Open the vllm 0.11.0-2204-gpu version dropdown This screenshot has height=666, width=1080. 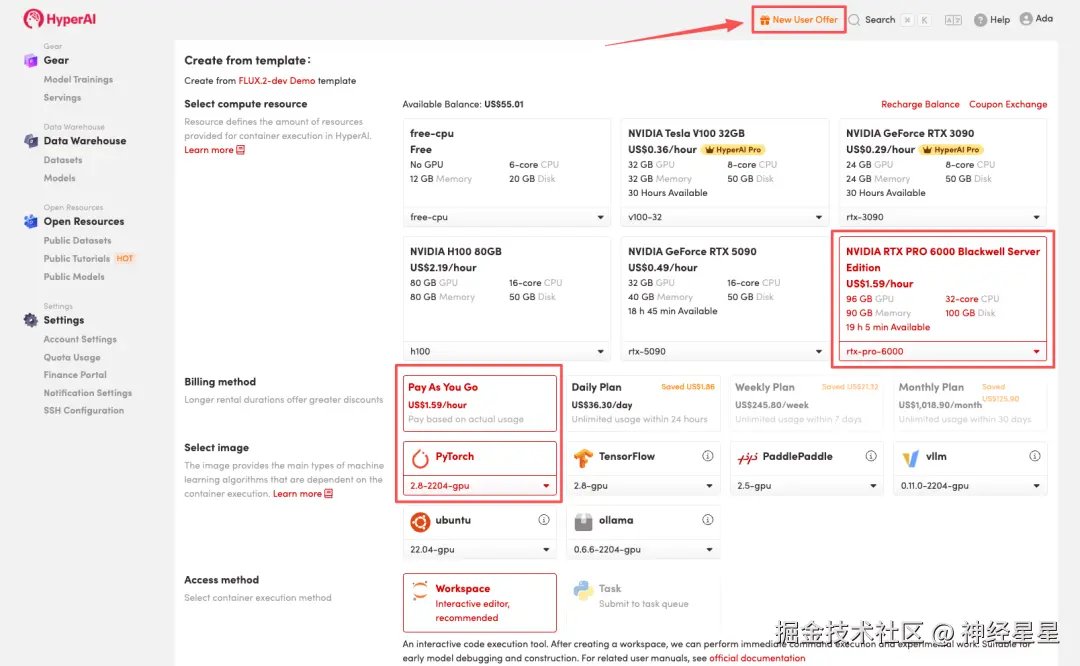pyautogui.click(x=970, y=486)
